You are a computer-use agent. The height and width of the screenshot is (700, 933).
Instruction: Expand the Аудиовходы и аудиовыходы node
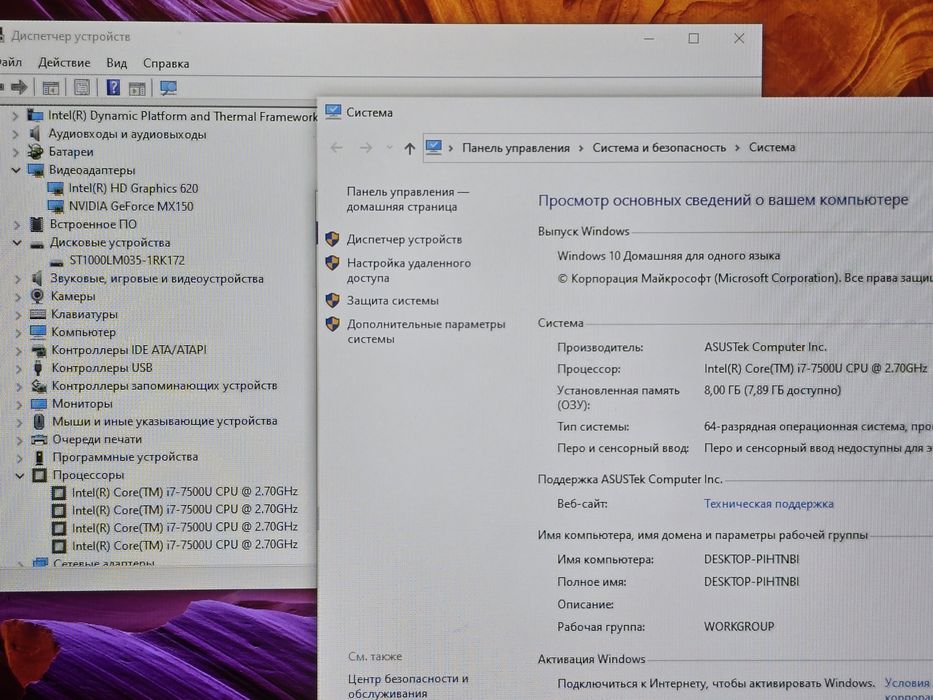click(16, 135)
